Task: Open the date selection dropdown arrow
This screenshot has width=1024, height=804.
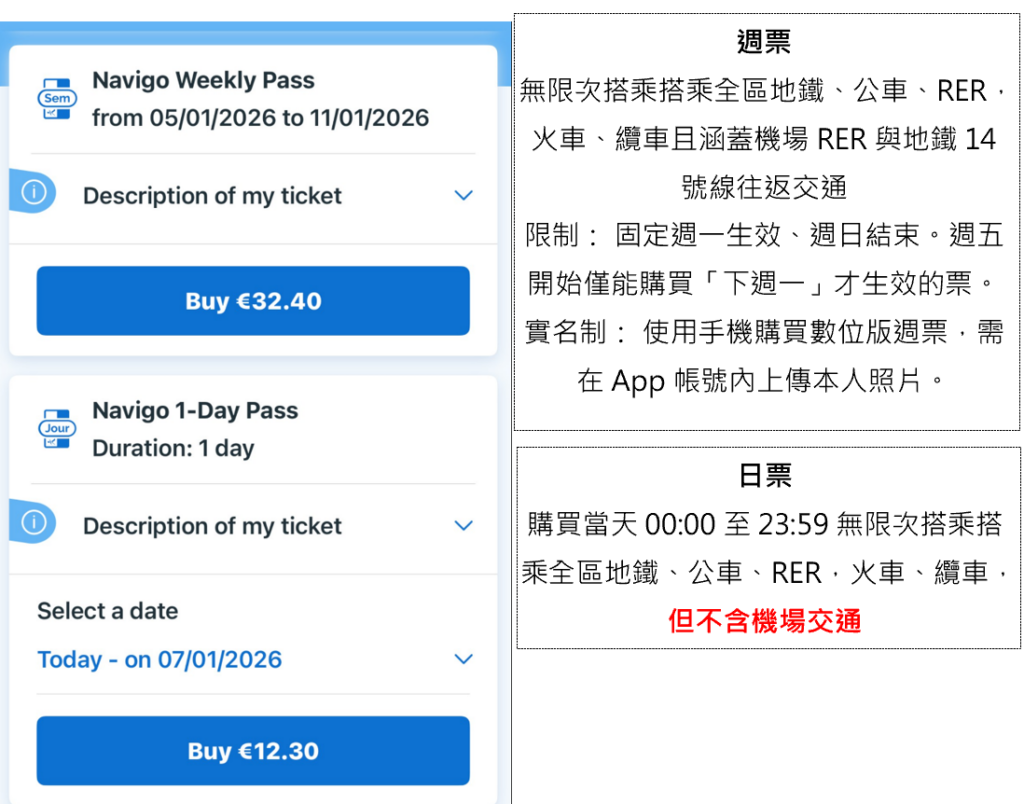Action: pyautogui.click(x=463, y=660)
